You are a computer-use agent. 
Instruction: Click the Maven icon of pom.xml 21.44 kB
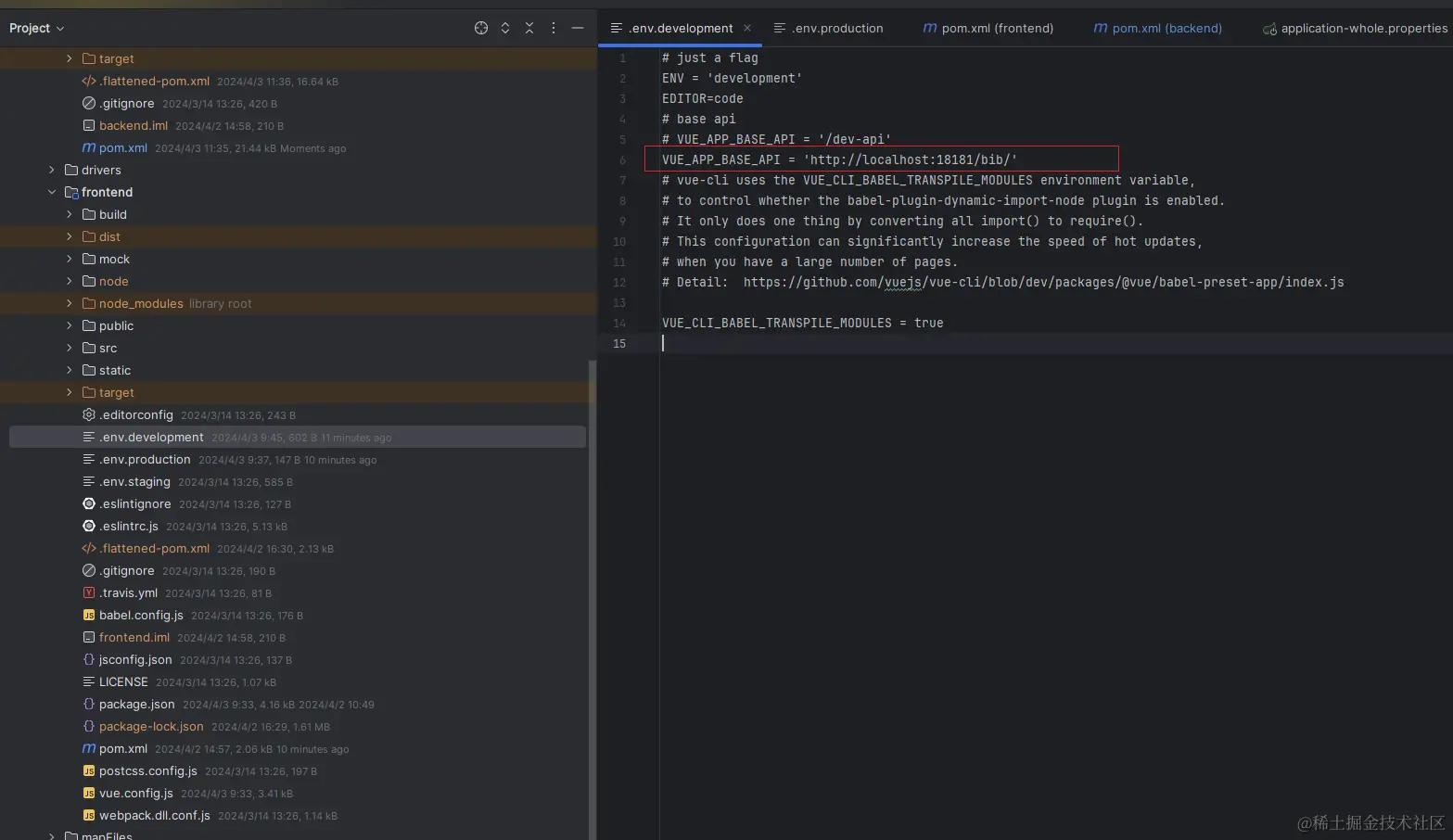89,147
